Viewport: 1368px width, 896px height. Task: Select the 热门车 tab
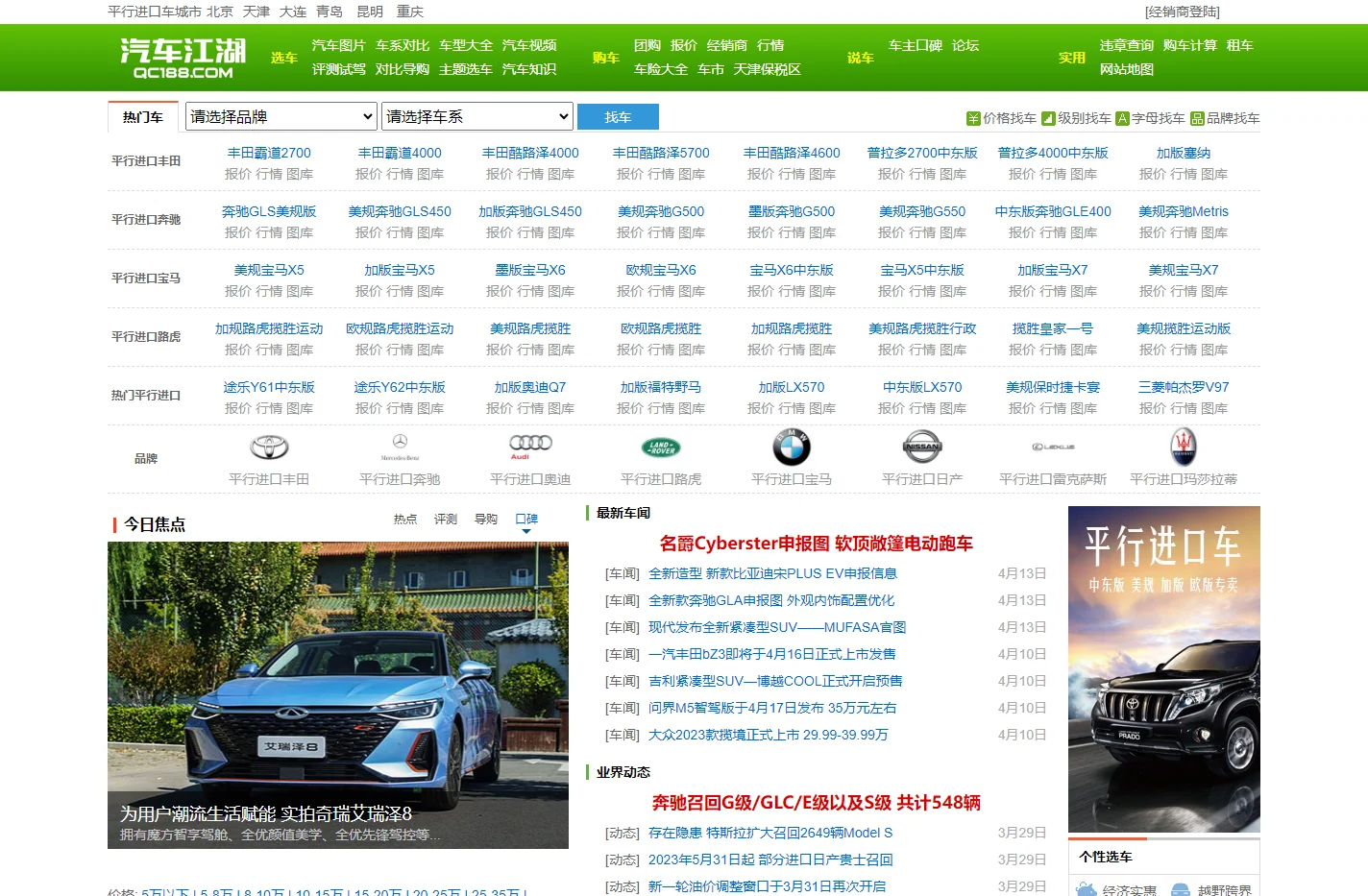point(143,116)
